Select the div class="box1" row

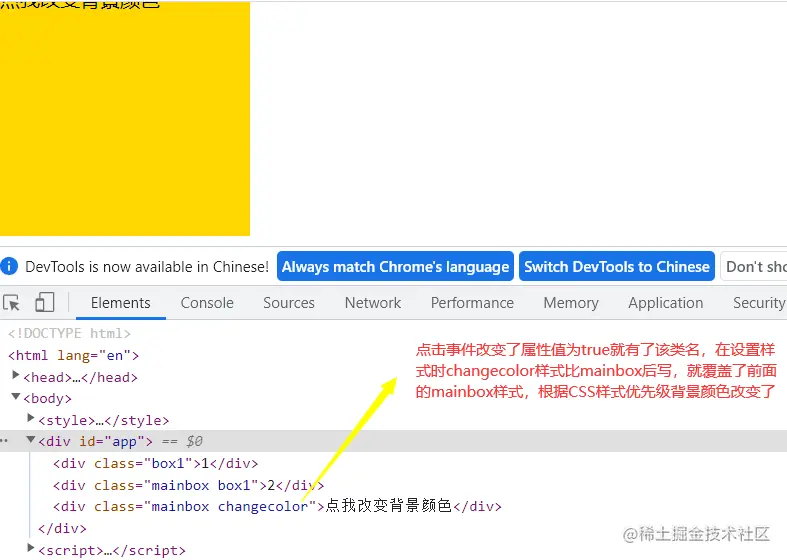(156, 463)
